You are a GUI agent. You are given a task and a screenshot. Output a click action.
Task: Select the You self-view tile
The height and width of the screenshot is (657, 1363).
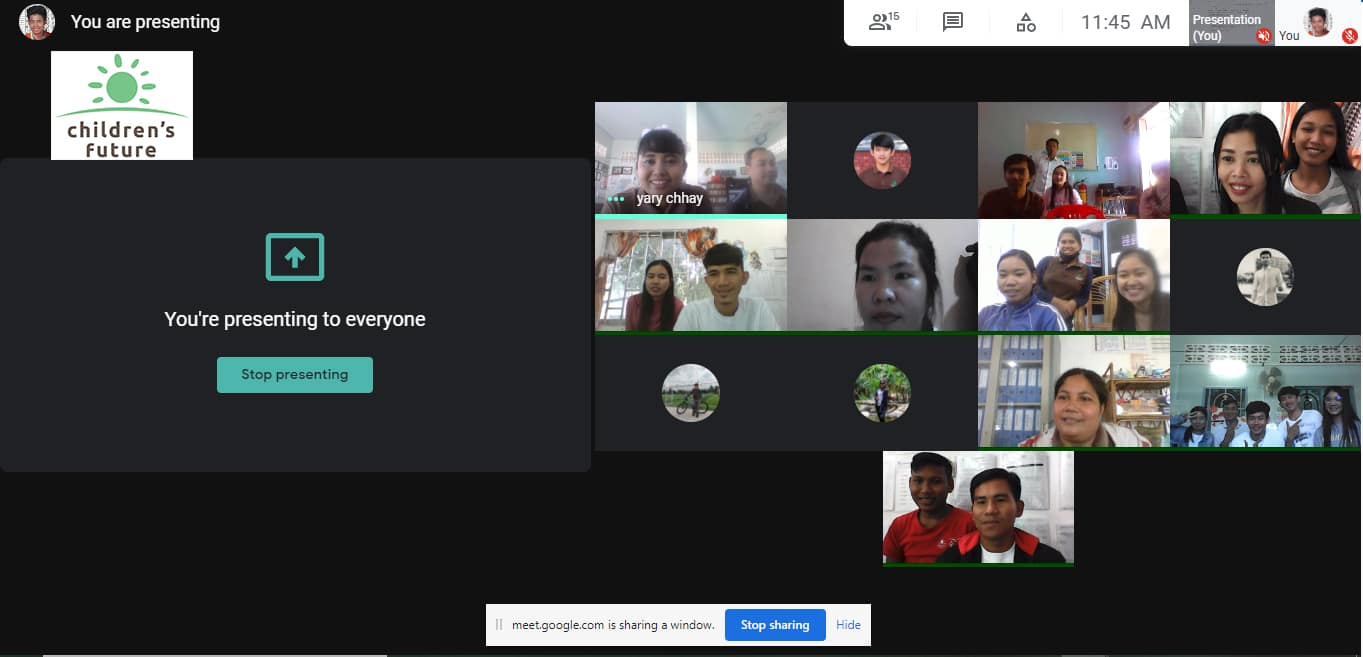click(x=1317, y=22)
